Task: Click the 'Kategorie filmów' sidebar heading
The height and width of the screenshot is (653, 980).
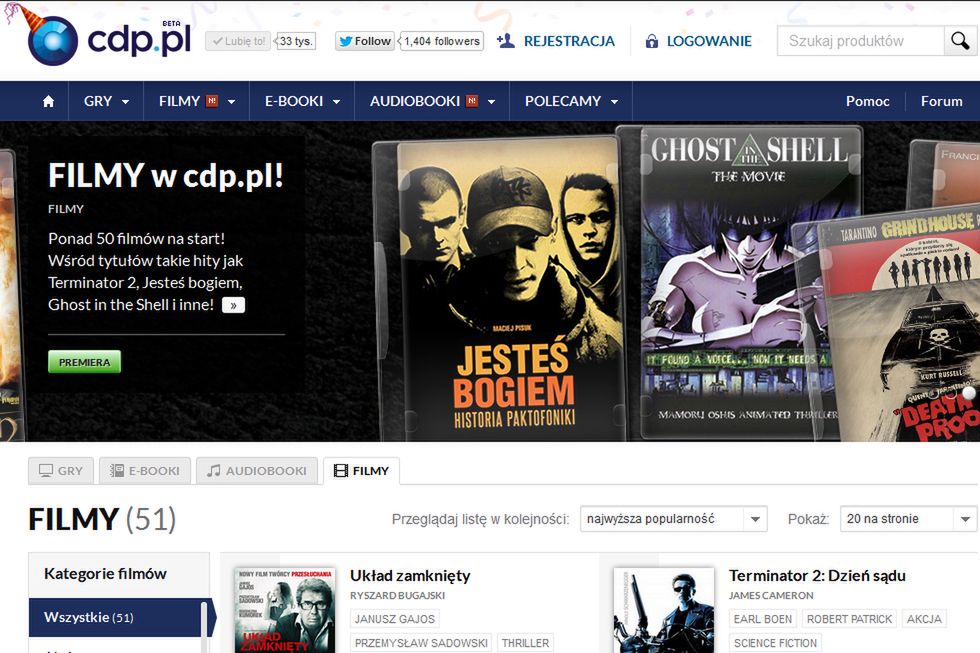Action: [x=105, y=574]
